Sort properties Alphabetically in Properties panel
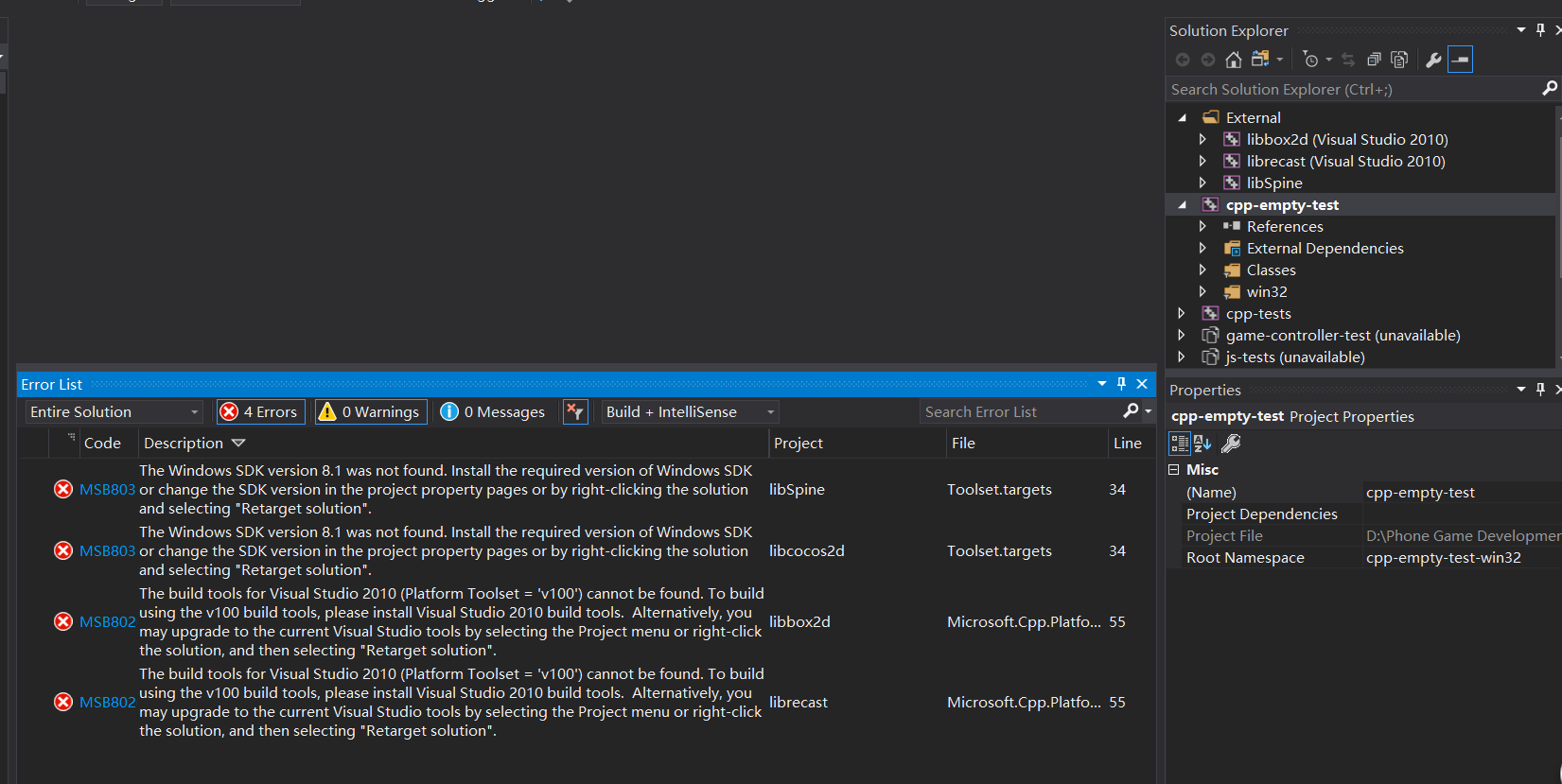 click(1202, 443)
